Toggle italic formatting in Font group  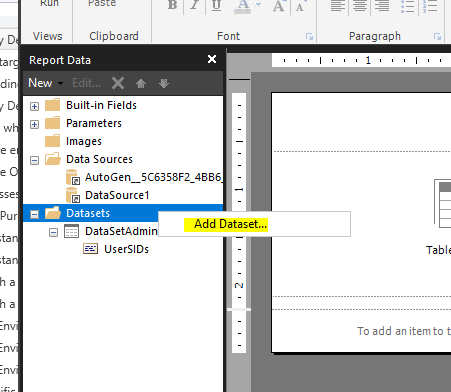pos(194,5)
